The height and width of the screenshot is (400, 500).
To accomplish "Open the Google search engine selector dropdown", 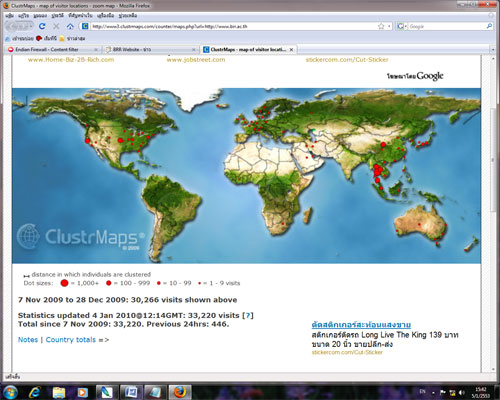I will 402,26.
